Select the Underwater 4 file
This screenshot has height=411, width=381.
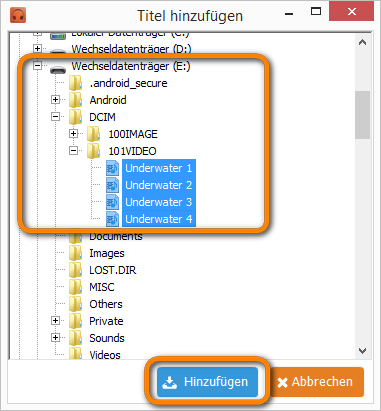point(159,219)
